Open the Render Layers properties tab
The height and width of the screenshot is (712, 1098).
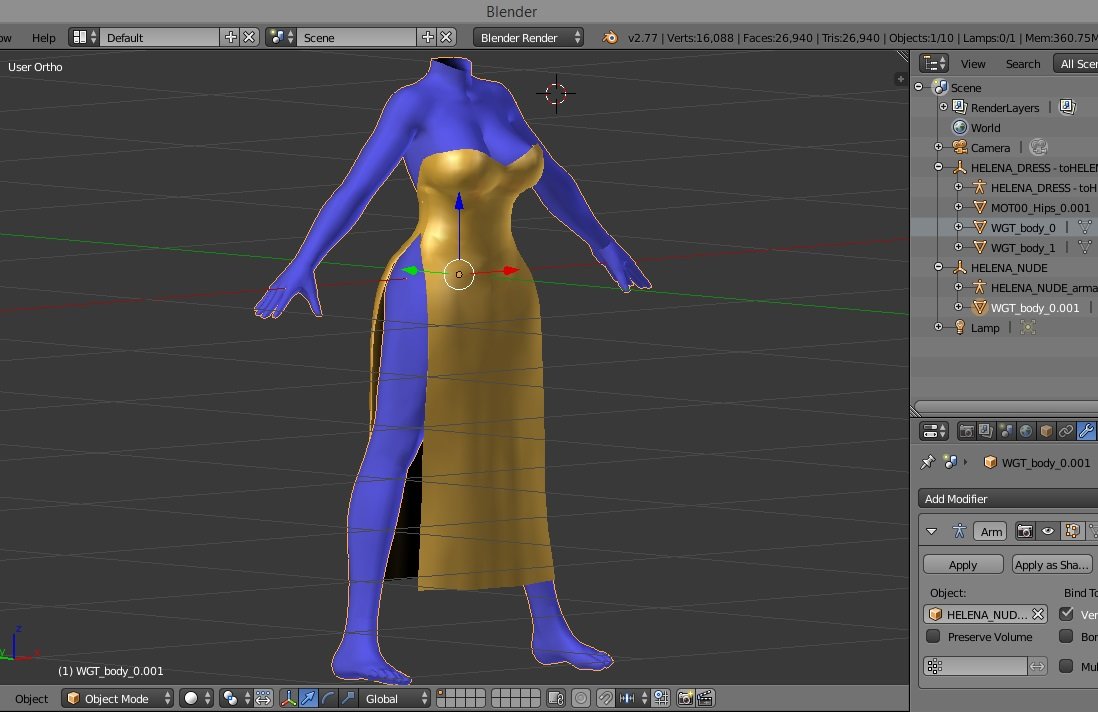click(986, 431)
